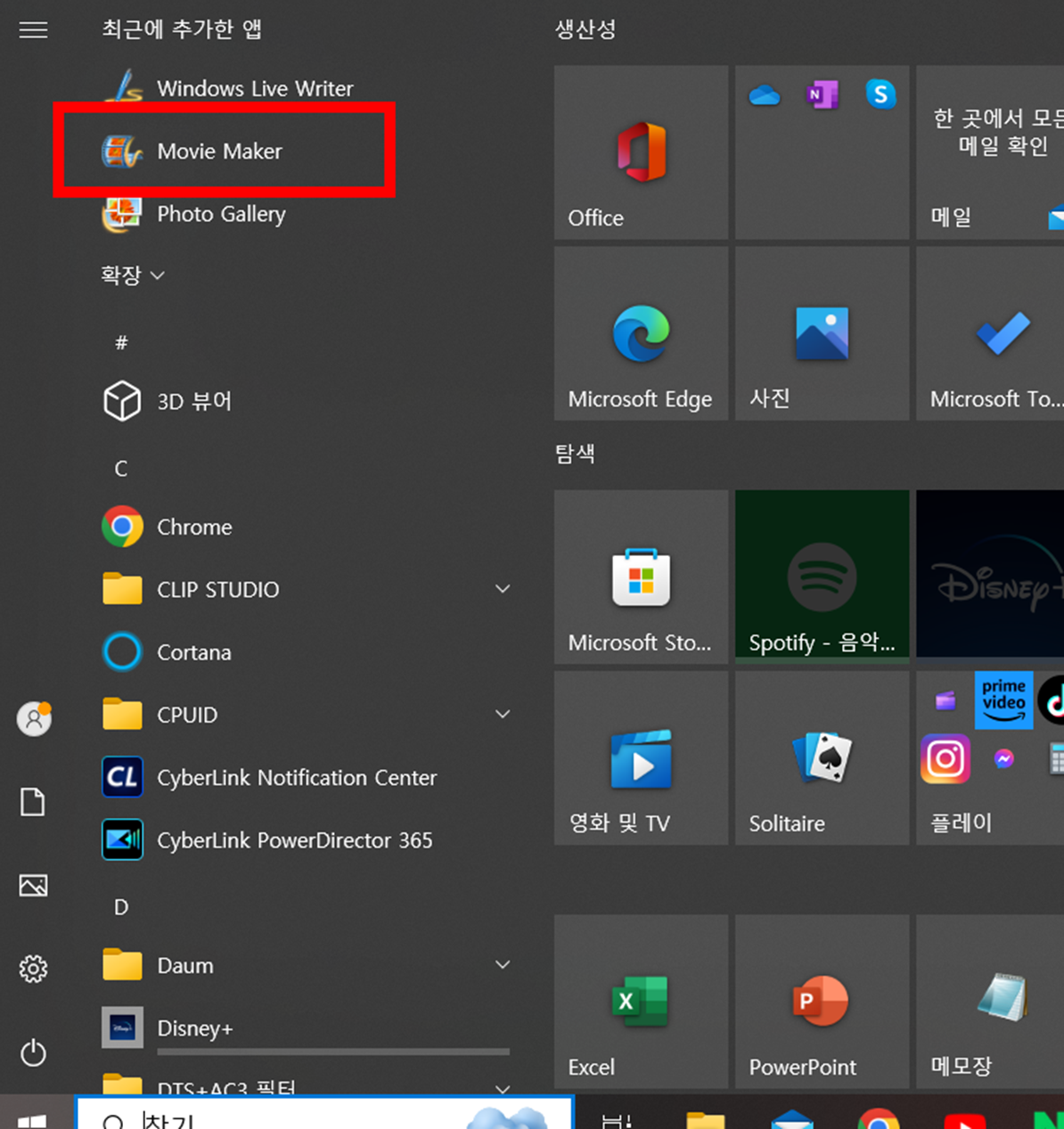
Task: Open the 사진 photos tile
Action: [823, 333]
